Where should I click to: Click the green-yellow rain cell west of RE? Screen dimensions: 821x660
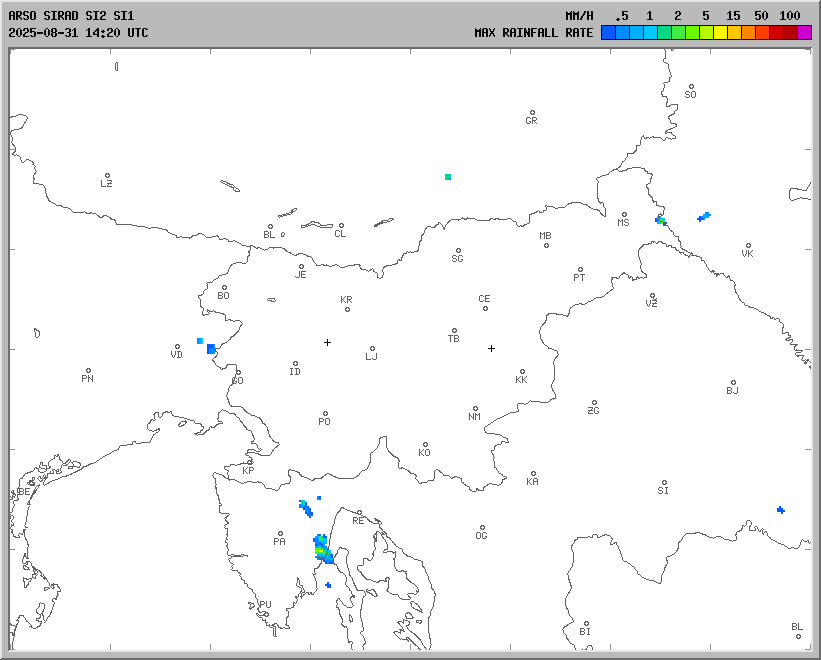coord(321,549)
